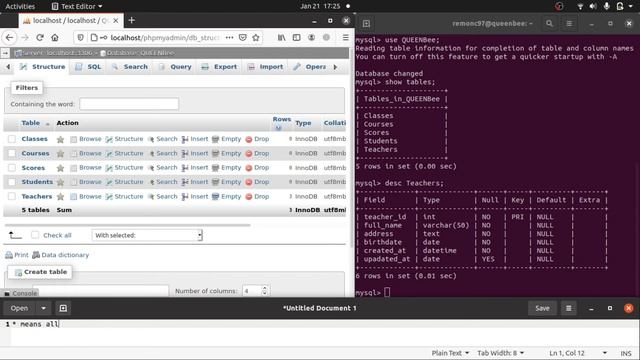Favorite the Teachers table star
The width and height of the screenshot is (640, 360).
[60, 197]
